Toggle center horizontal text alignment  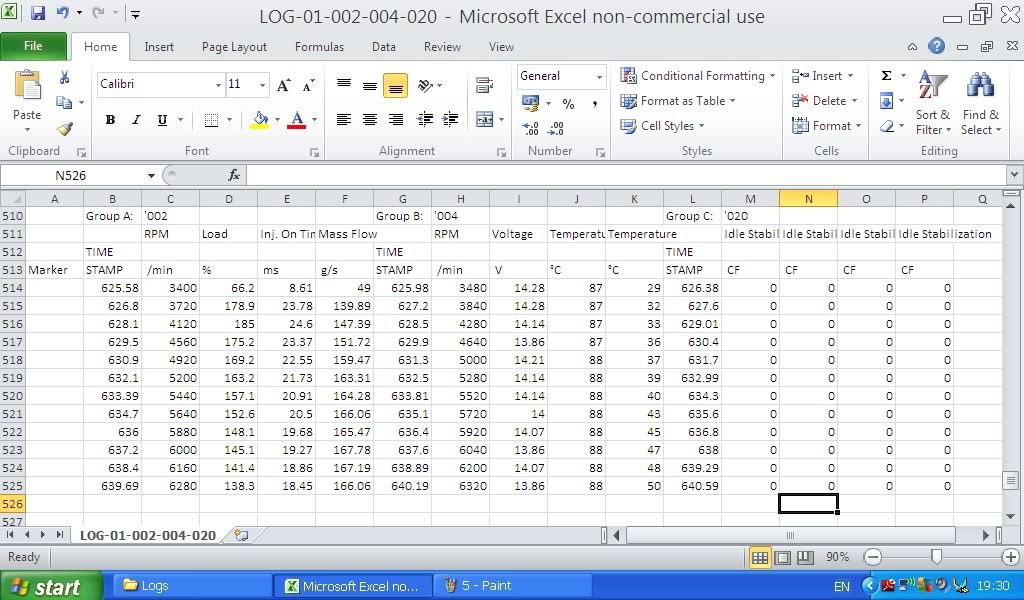[x=369, y=120]
